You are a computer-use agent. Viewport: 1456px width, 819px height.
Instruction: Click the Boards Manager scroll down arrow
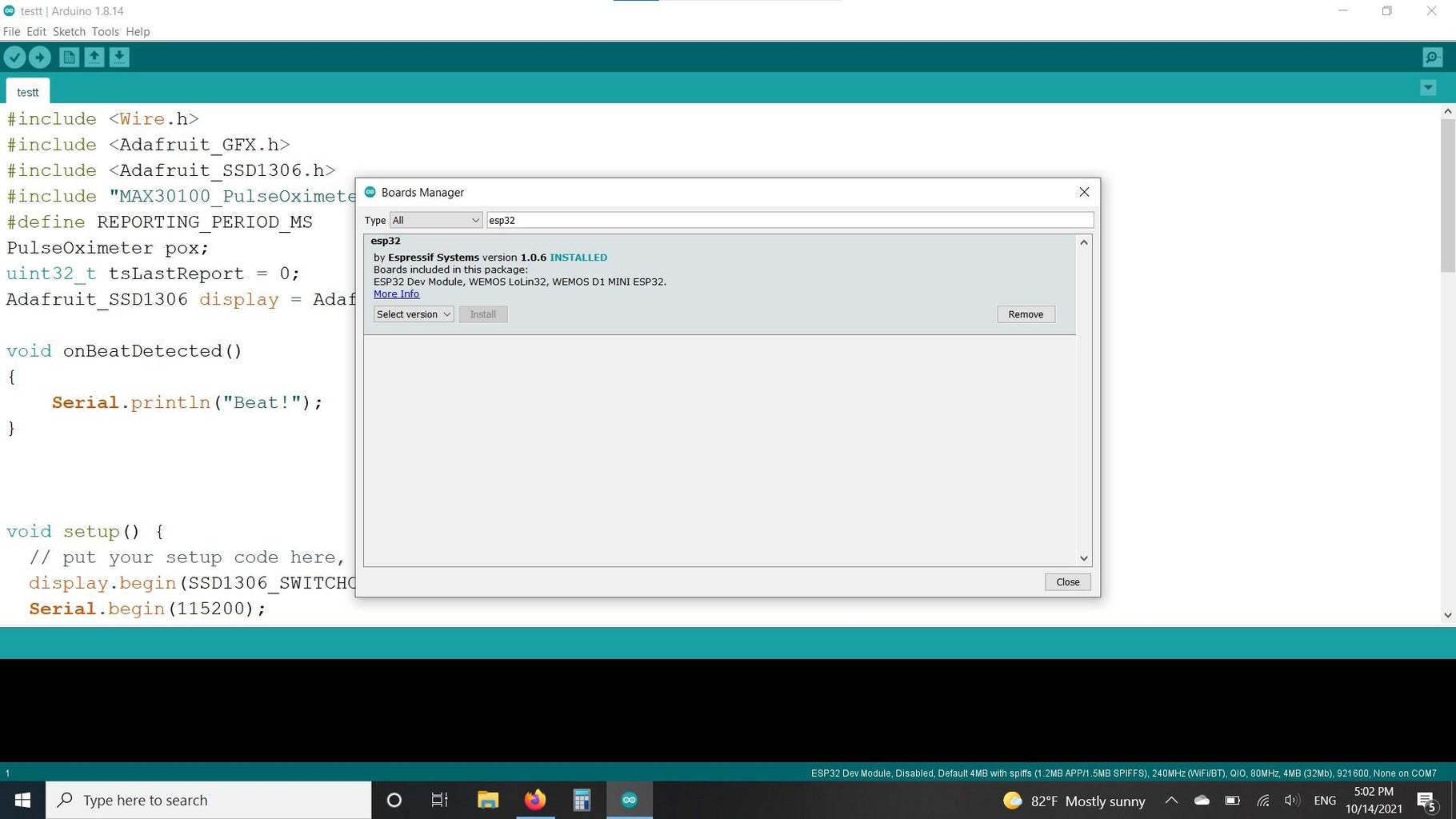[1084, 558]
